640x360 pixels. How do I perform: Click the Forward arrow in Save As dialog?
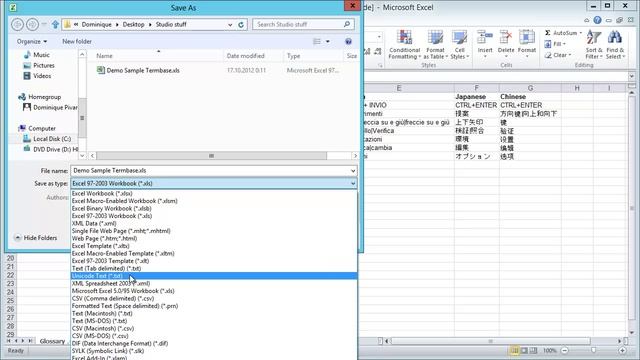32,24
